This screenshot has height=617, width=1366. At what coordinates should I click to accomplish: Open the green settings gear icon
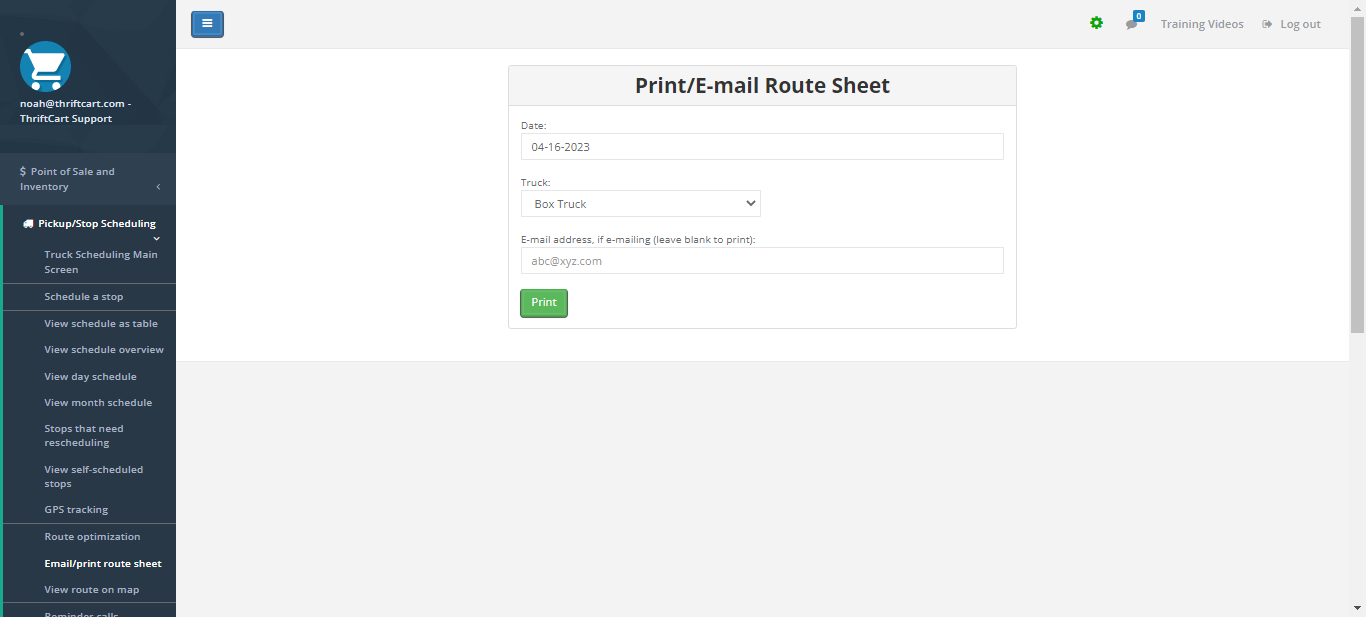tap(1096, 23)
